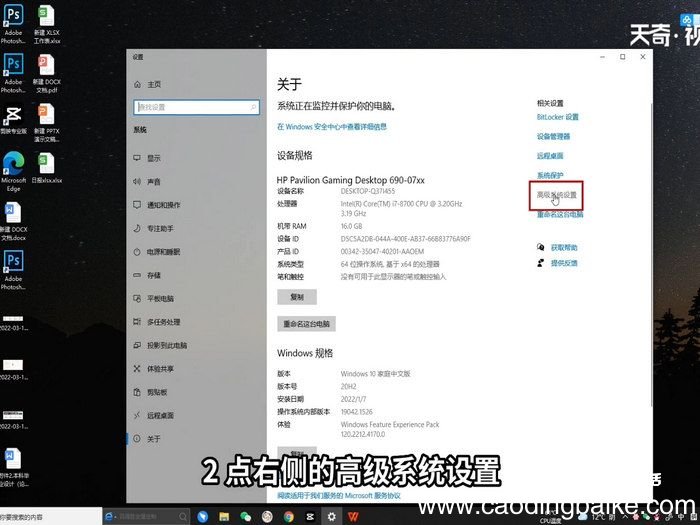
Task: Click the gray 重命名这台电脑 button
Action: tap(306, 324)
